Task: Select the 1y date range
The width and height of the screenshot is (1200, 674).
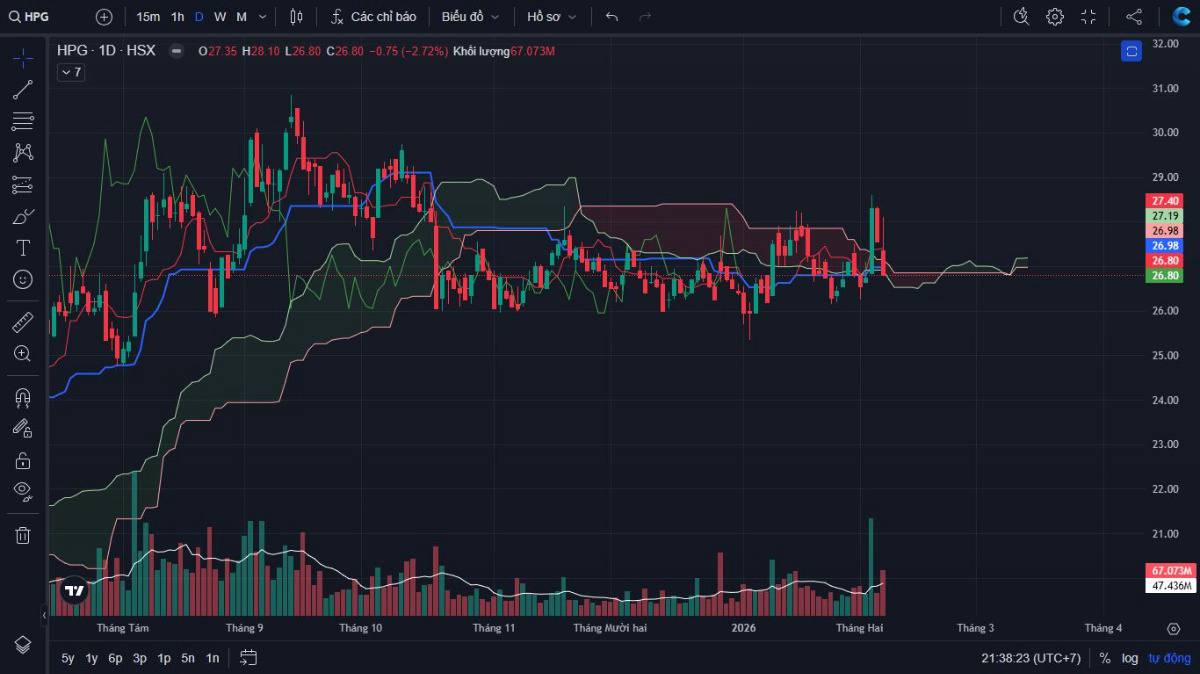Action: point(92,658)
